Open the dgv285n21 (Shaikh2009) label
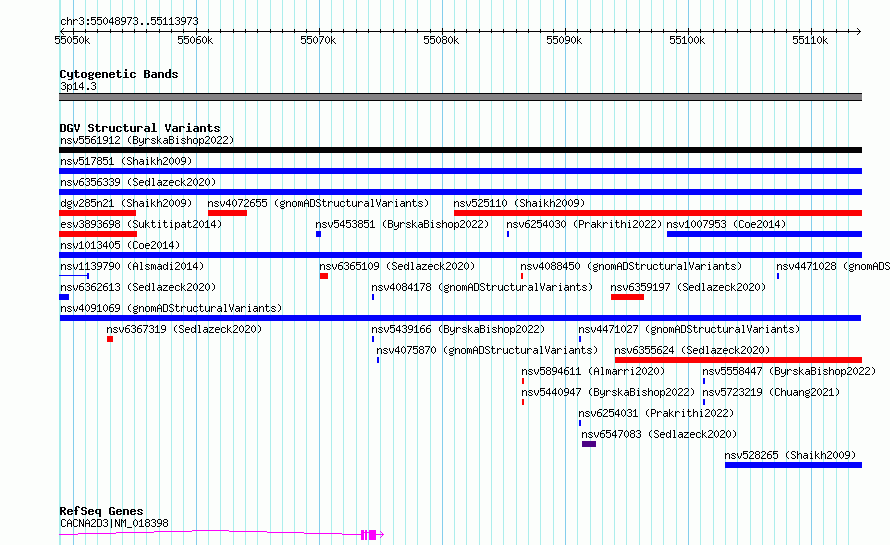Viewport: 890px width, 545px height. tap(126, 203)
